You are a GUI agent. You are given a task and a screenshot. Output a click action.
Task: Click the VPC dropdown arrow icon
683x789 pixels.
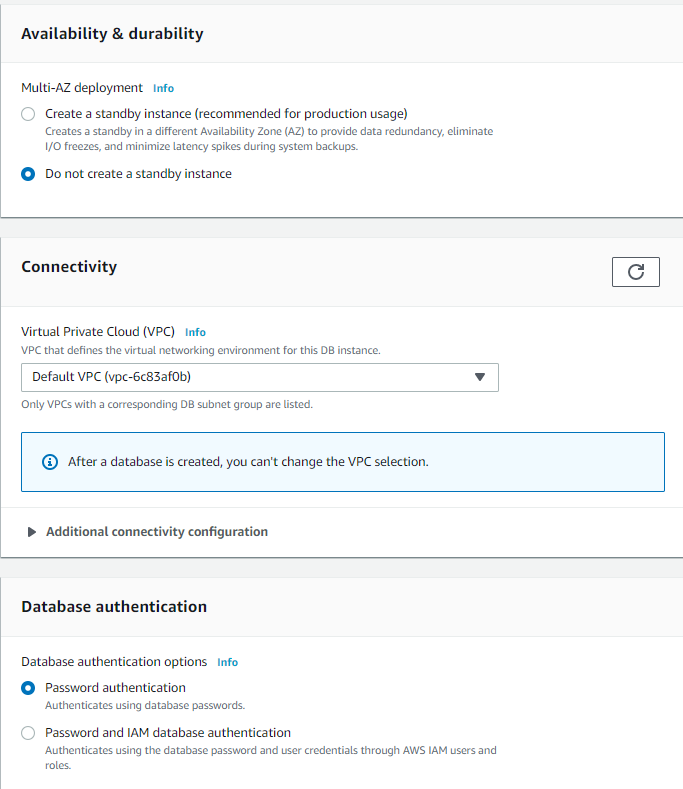point(480,377)
